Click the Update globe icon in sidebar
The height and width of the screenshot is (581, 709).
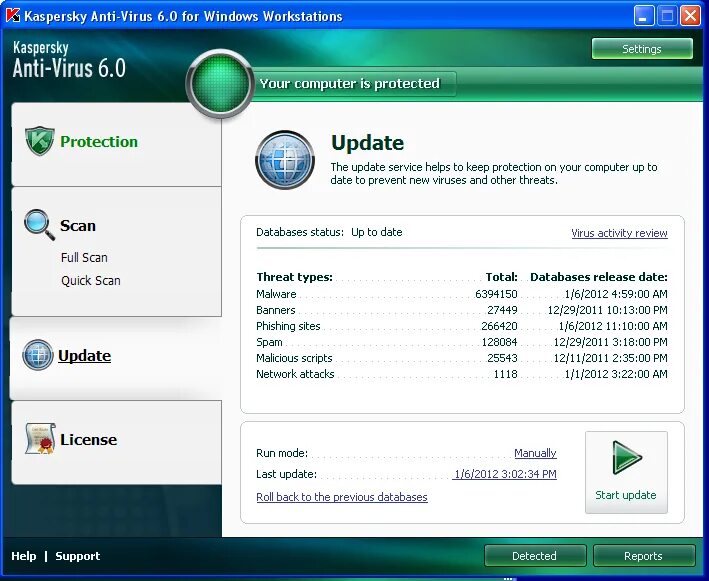tap(38, 355)
